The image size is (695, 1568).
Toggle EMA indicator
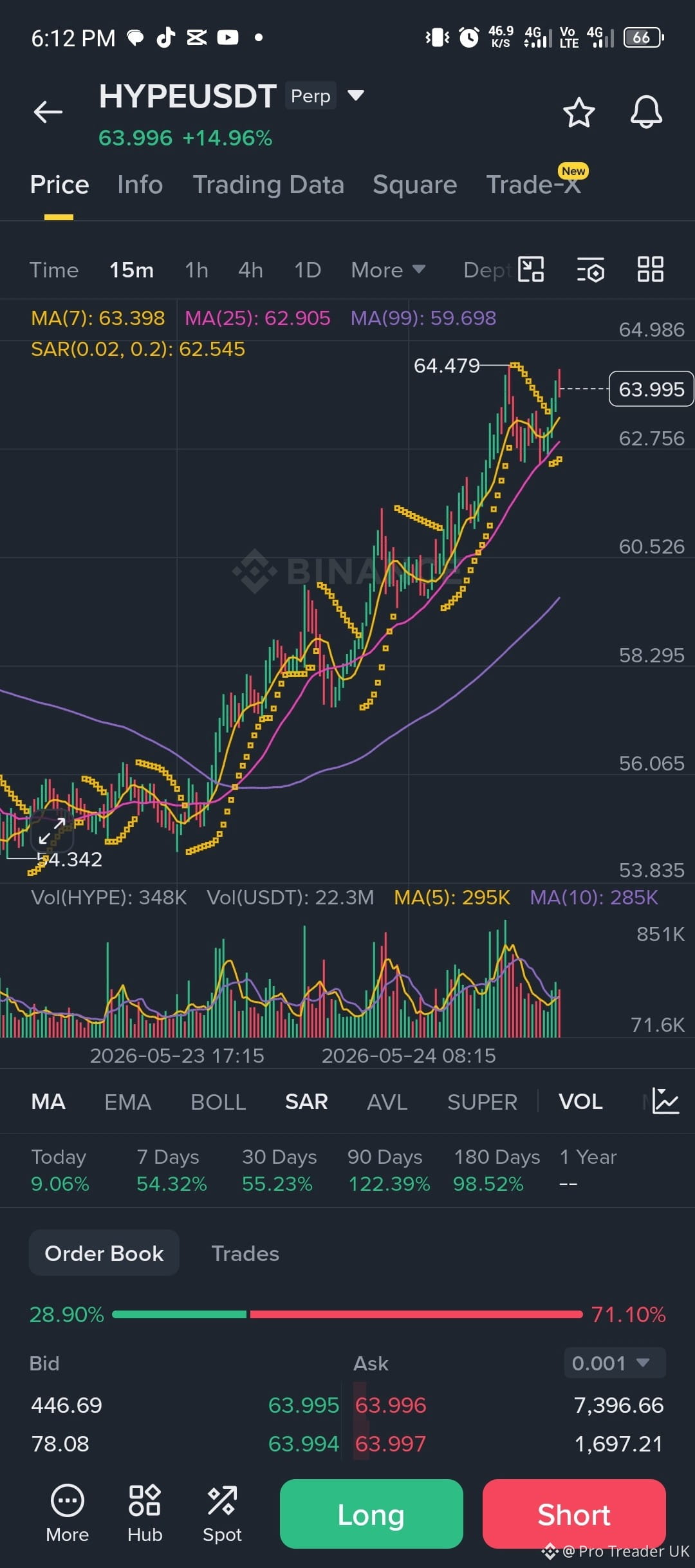point(127,1101)
